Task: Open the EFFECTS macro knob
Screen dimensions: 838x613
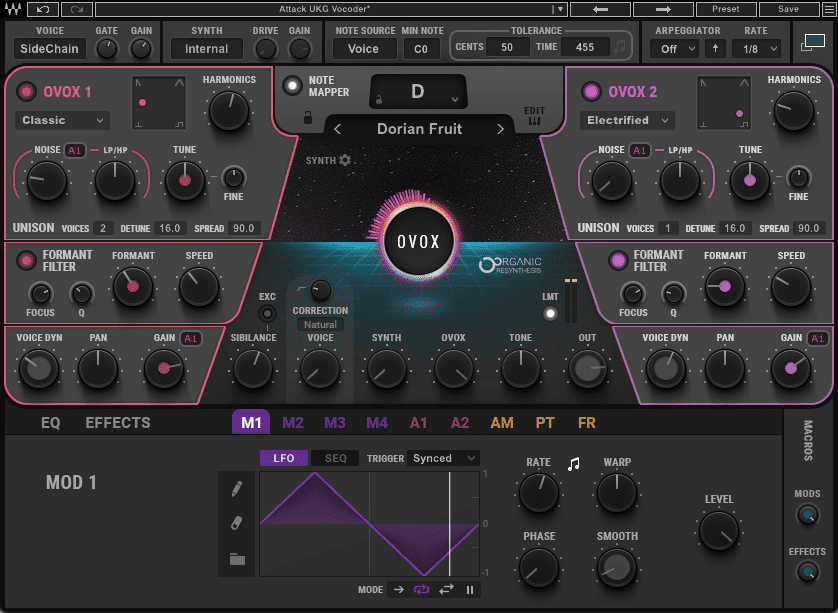Action: pos(808,572)
